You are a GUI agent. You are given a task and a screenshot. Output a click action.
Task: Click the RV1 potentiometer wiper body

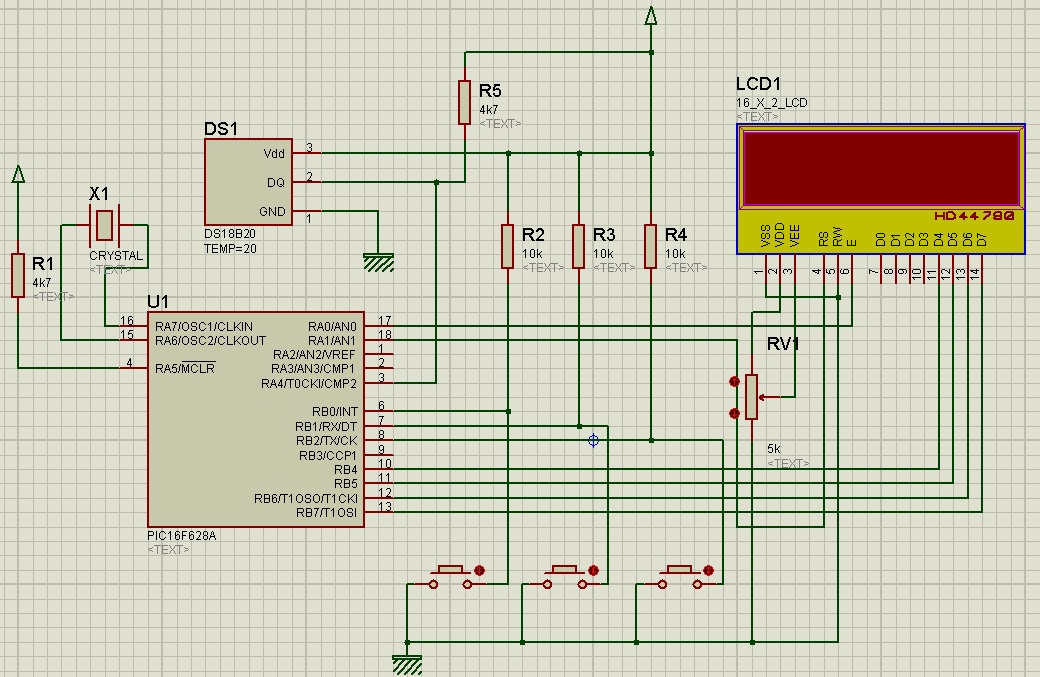(752, 397)
